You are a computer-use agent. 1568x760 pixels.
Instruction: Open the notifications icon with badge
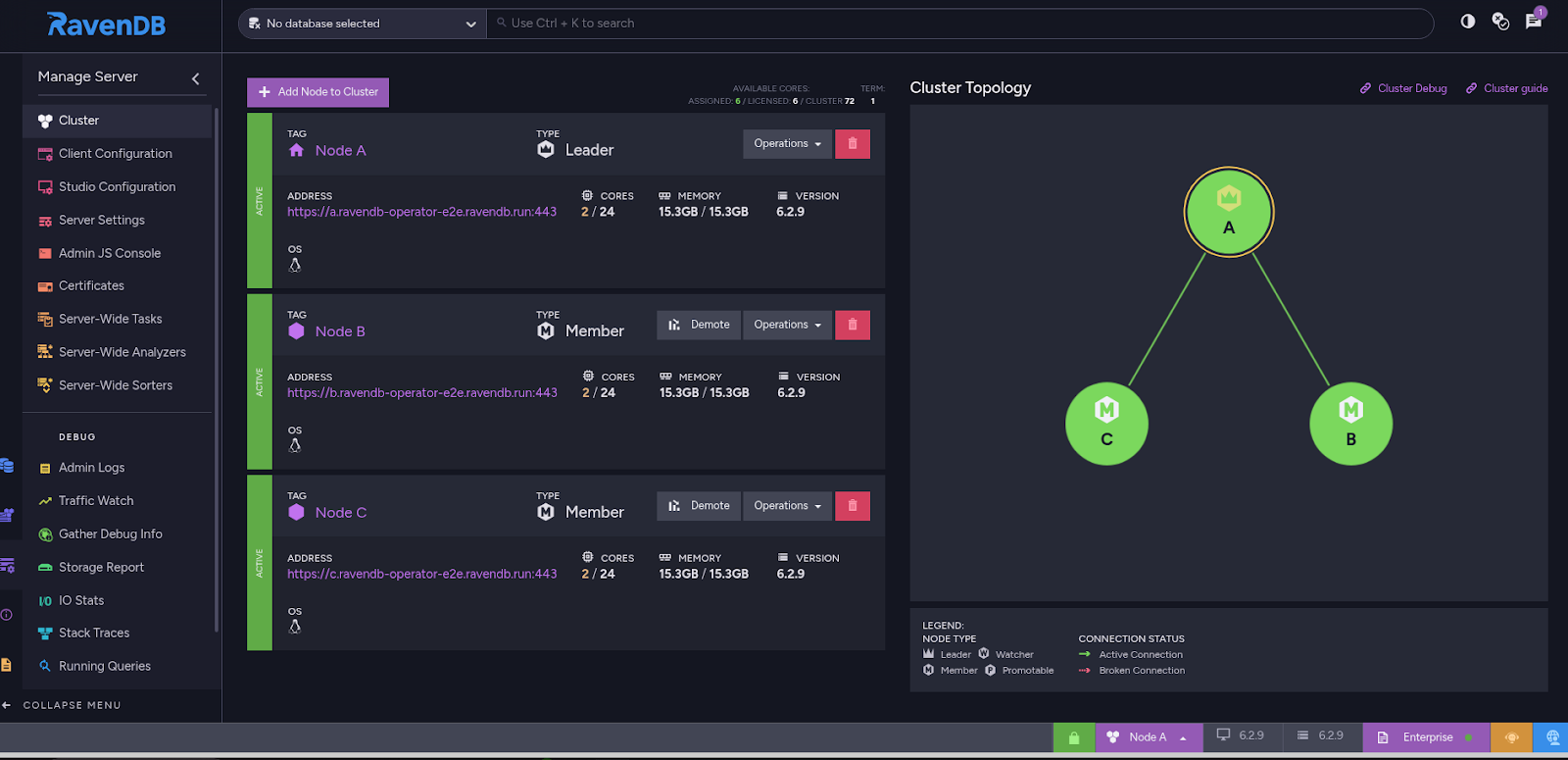[x=1534, y=22]
